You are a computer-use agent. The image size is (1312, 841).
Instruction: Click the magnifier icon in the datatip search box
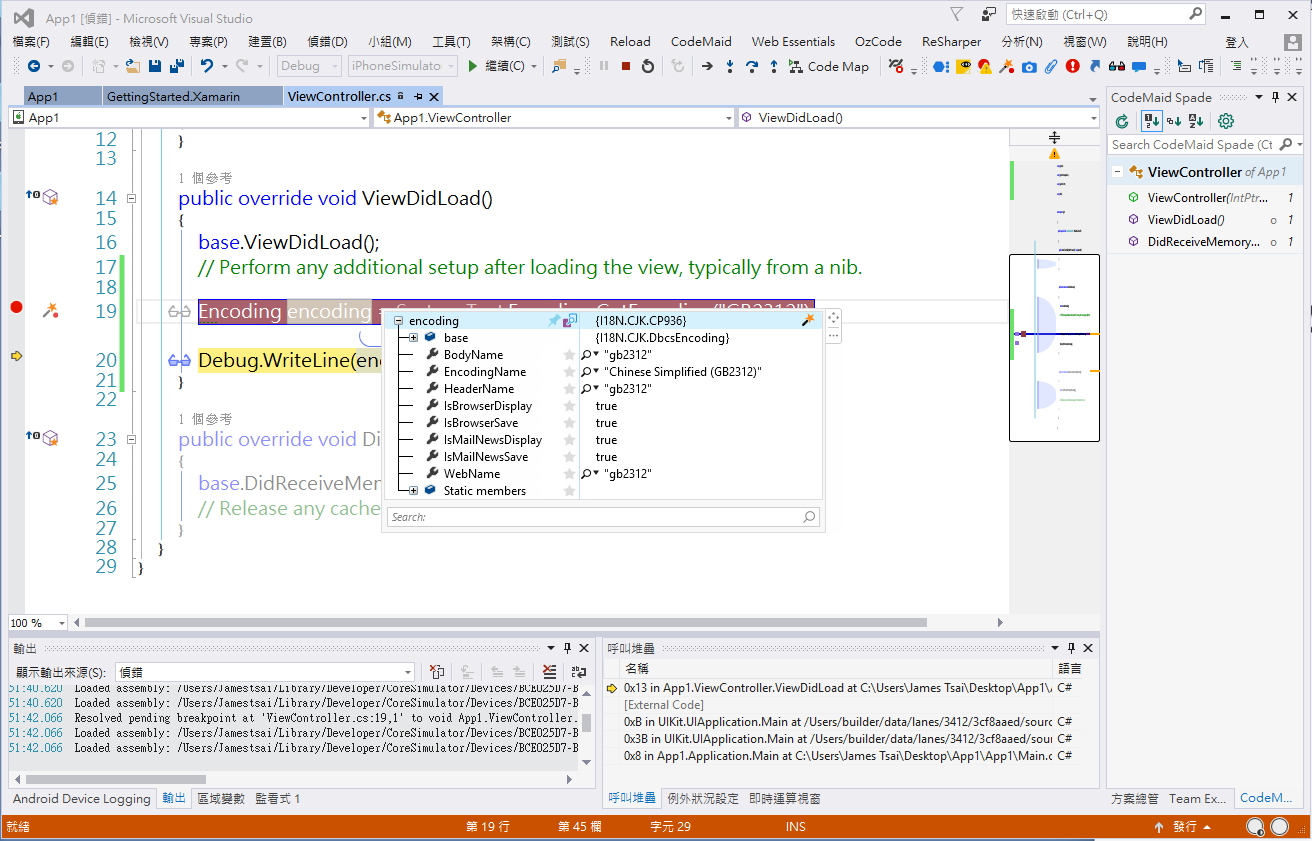[x=810, y=517]
